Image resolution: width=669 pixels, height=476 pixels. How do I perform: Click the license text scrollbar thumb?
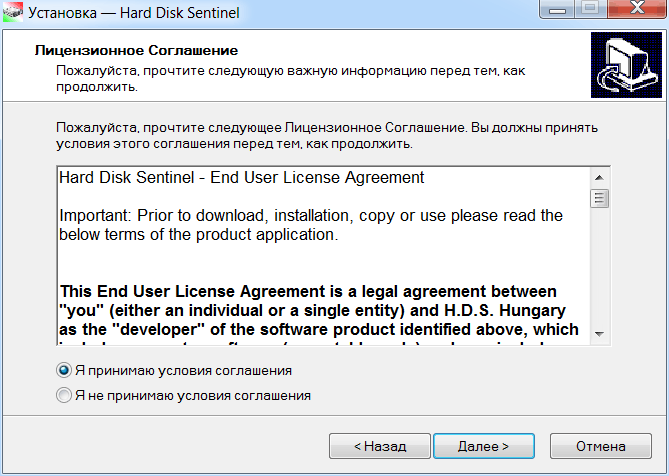point(599,198)
